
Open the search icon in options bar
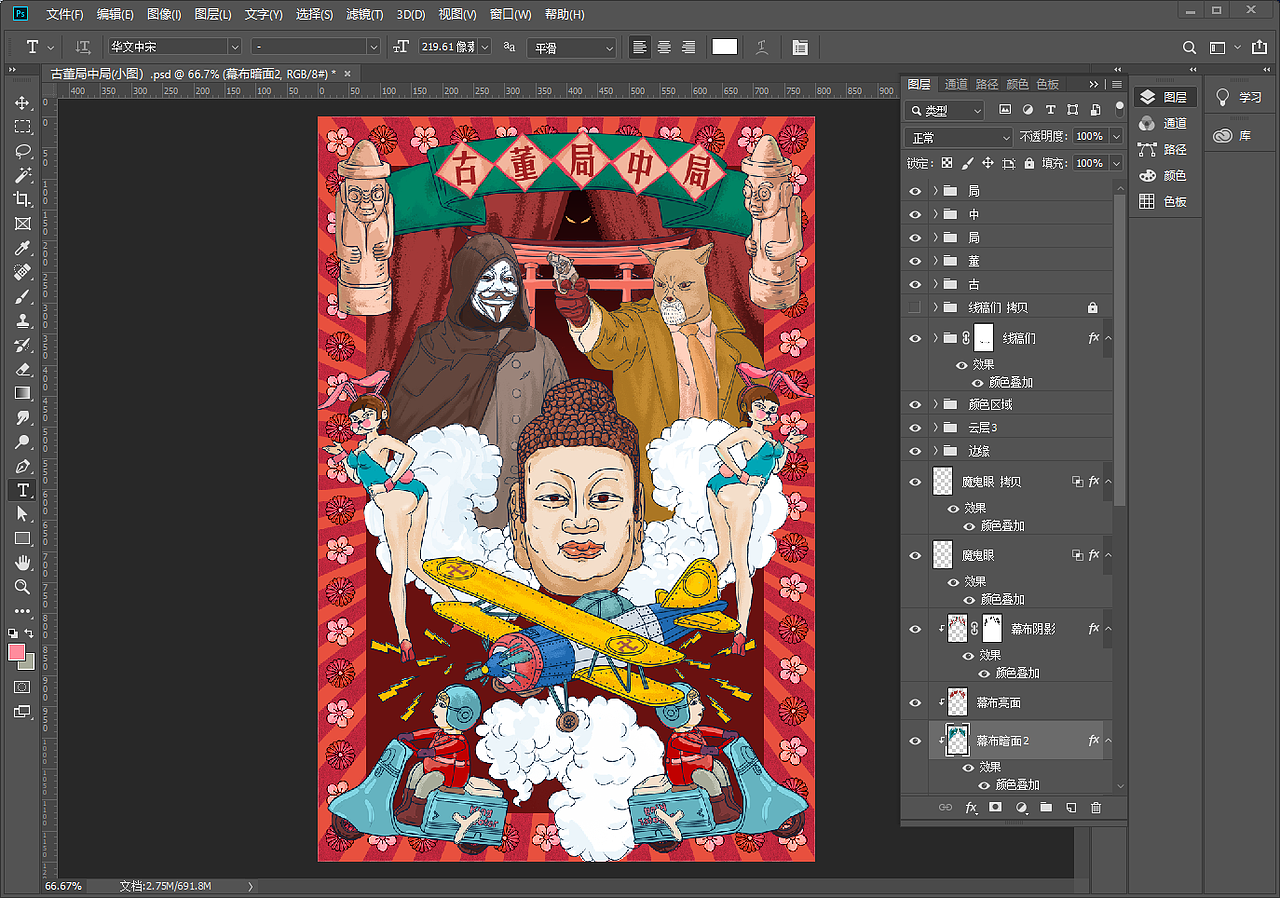1189,47
